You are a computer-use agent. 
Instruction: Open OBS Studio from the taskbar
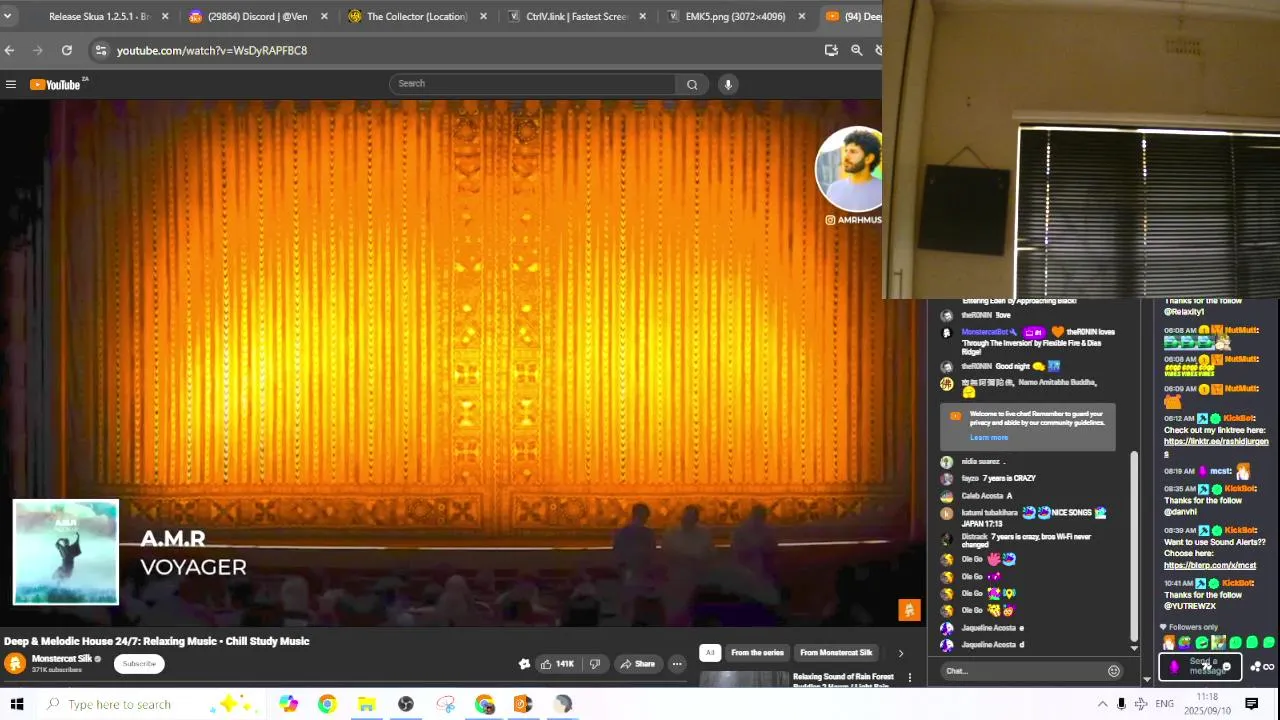click(405, 704)
